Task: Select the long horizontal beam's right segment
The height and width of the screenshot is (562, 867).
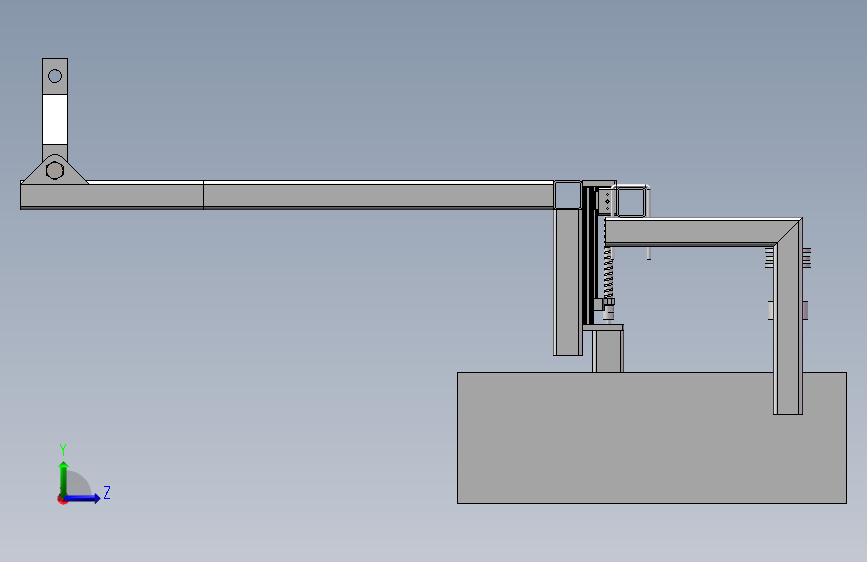Action: [x=379, y=195]
